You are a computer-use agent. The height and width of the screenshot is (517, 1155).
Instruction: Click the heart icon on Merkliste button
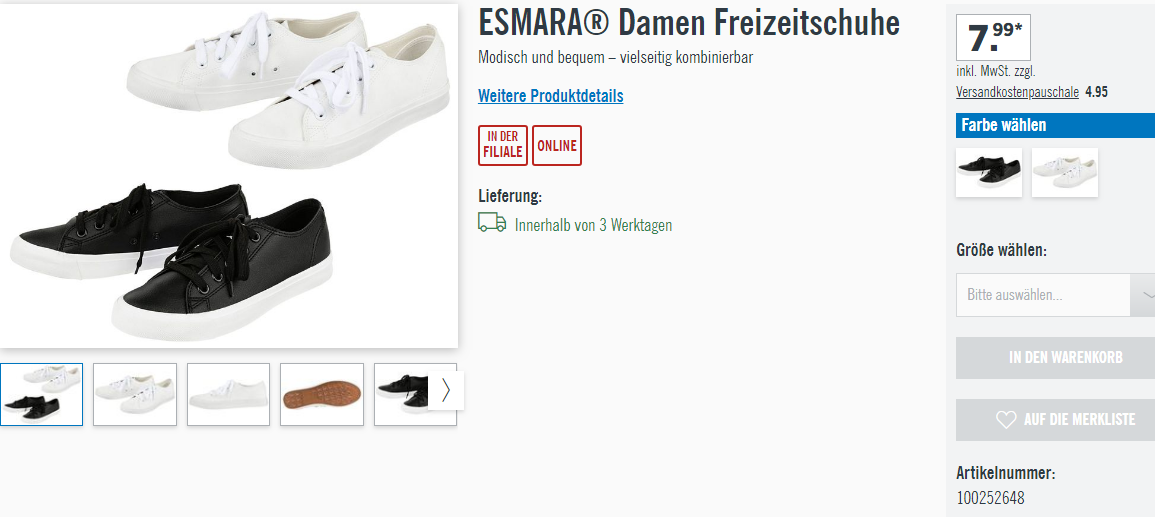point(1005,420)
